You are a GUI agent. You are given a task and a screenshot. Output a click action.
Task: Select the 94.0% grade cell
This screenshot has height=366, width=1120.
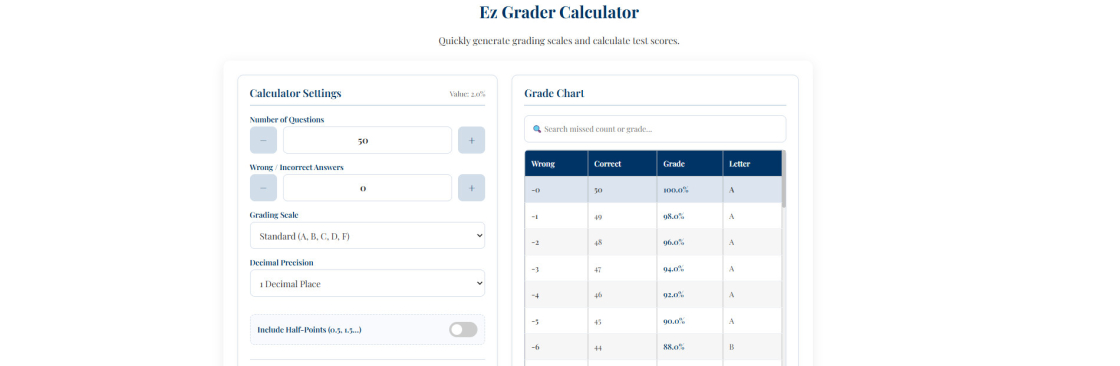coord(690,269)
